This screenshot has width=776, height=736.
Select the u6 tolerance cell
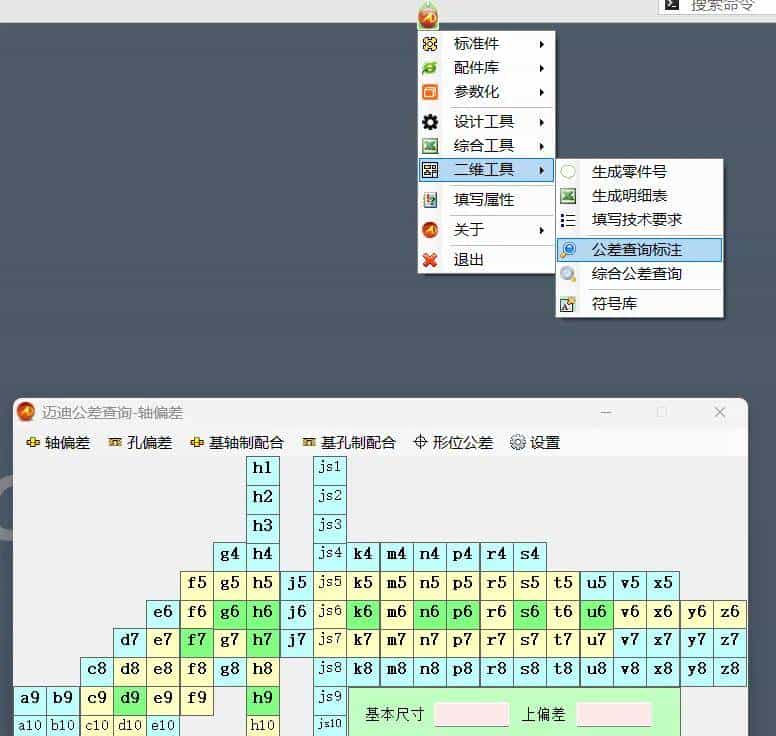click(596, 612)
